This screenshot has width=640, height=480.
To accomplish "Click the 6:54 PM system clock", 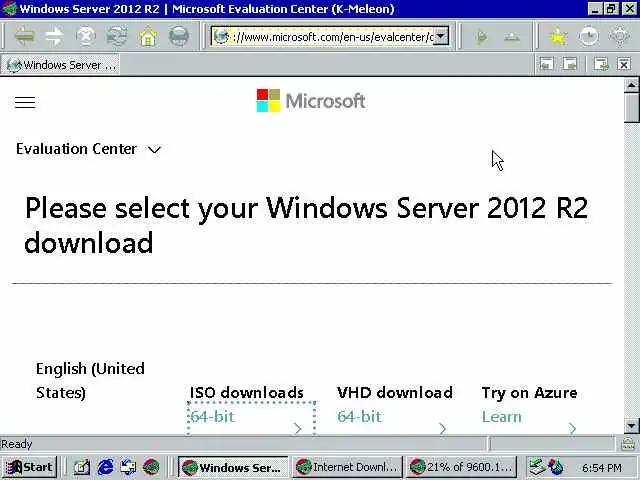I will point(602,467).
